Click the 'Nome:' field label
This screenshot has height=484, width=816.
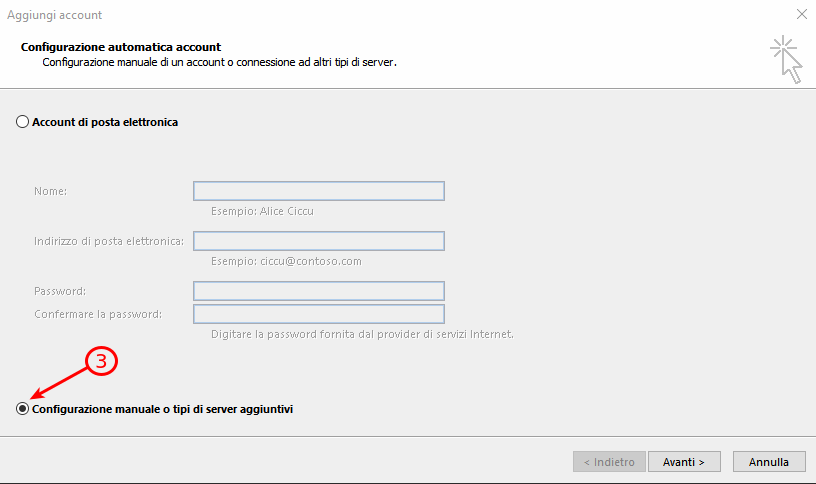tap(50, 191)
